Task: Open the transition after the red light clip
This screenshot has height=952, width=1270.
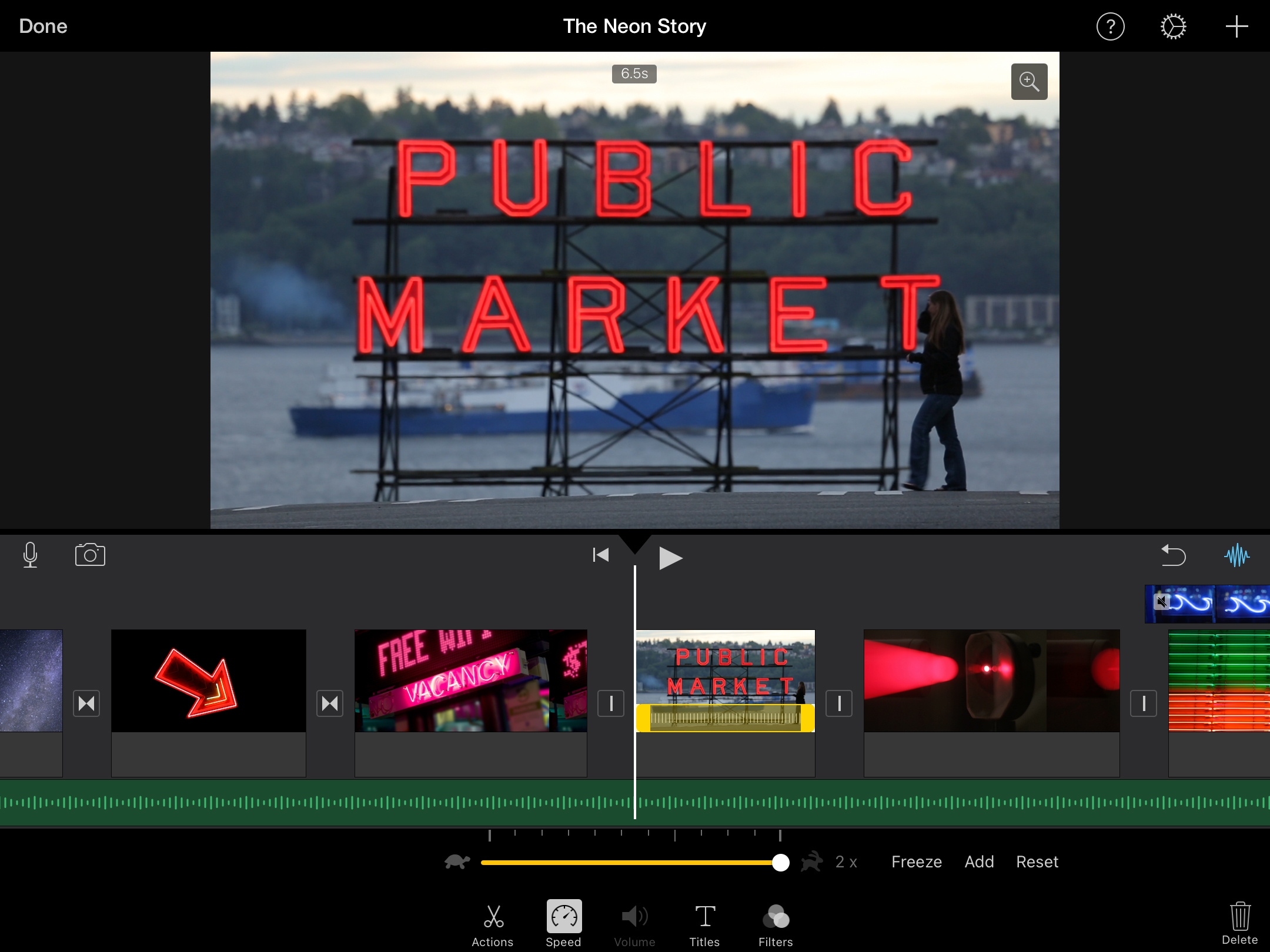Action: pos(1144,703)
